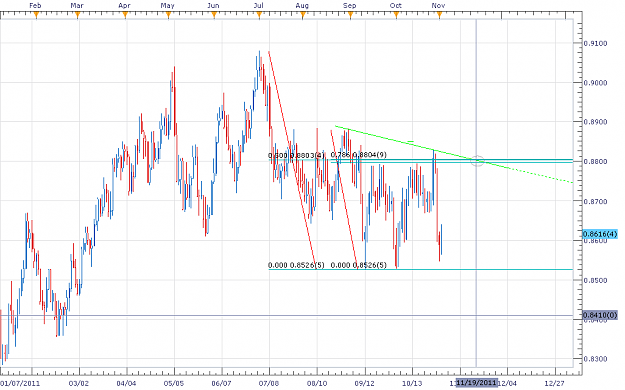Select the orange Aug month marker triangle

(x=303, y=15)
